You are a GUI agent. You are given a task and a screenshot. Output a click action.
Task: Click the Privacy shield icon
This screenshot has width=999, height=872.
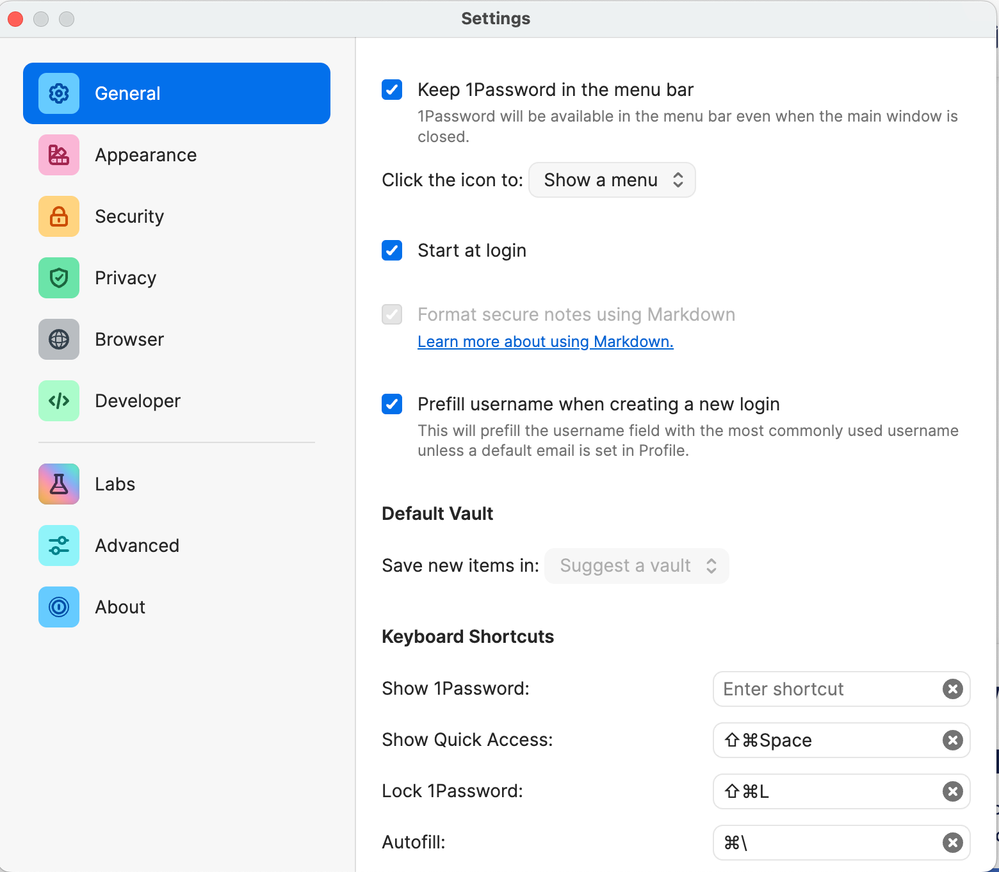point(59,278)
